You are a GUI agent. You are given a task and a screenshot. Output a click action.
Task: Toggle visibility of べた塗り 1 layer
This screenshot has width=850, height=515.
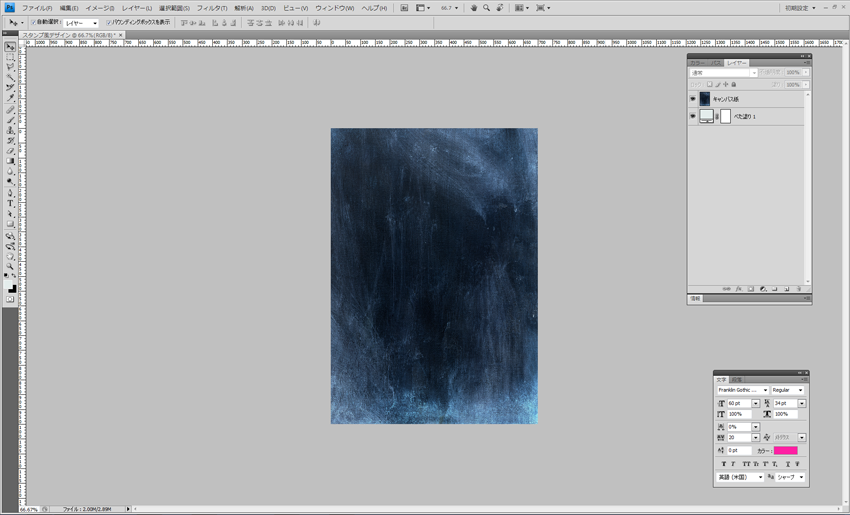[693, 116]
